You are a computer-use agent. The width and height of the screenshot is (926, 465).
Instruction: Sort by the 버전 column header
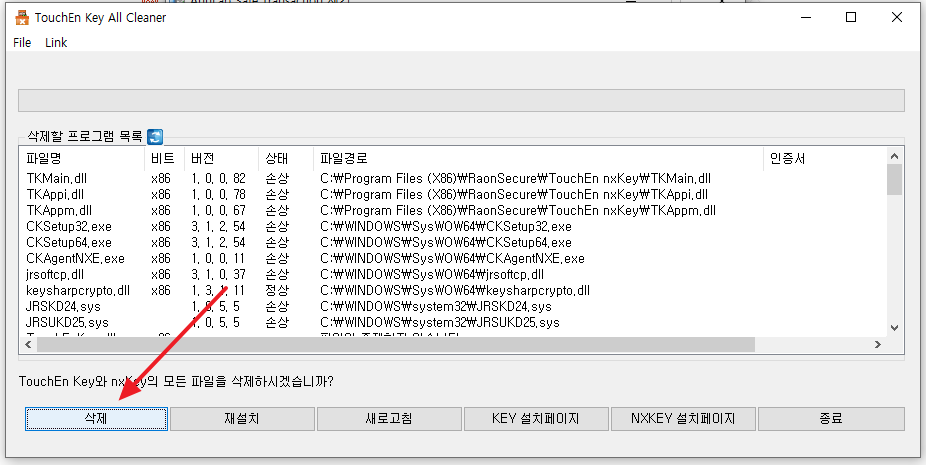click(x=221, y=158)
